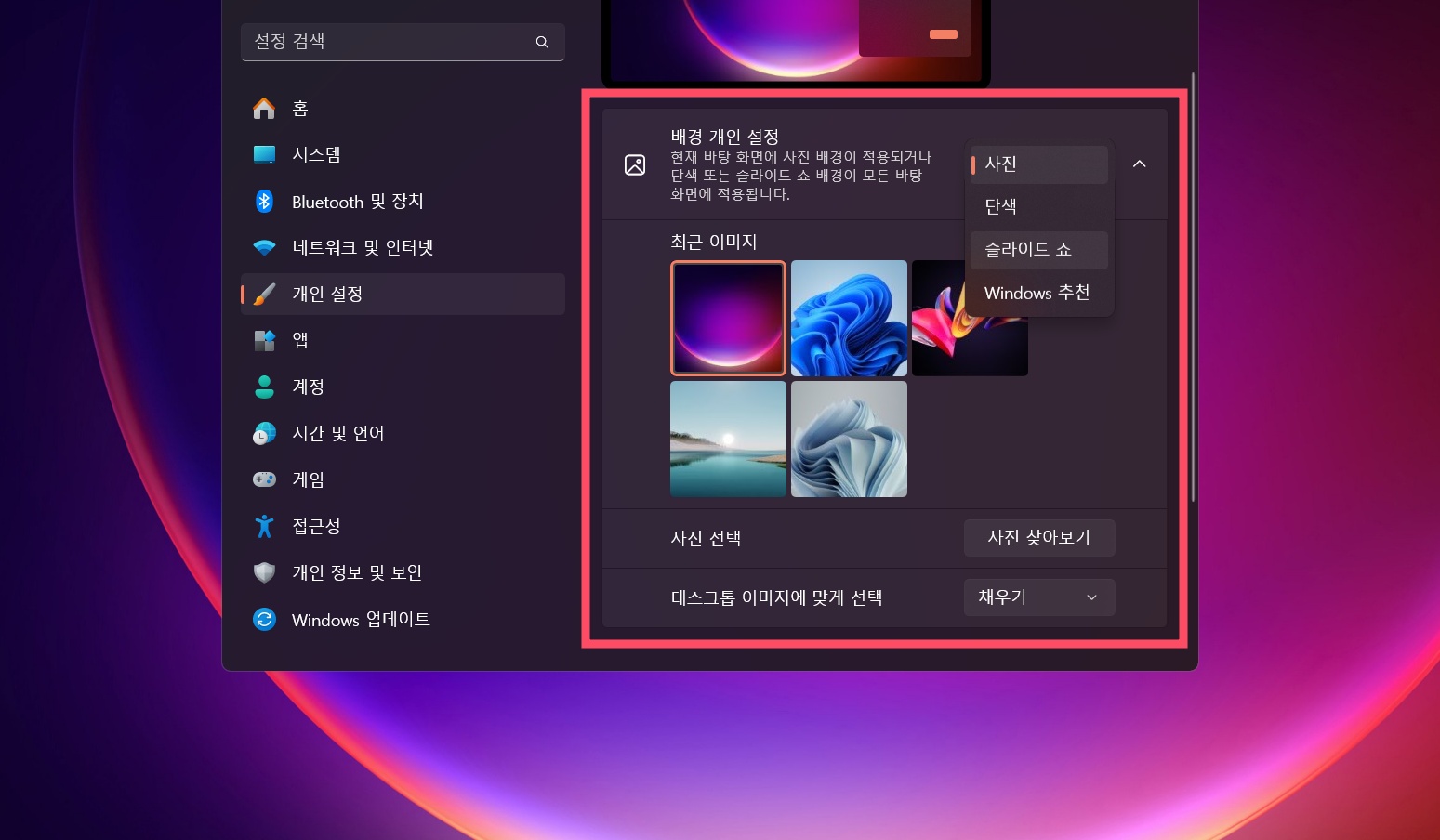This screenshot has height=840, width=1440.
Task: Choose Windows 추천 option
Action: pyautogui.click(x=1039, y=293)
